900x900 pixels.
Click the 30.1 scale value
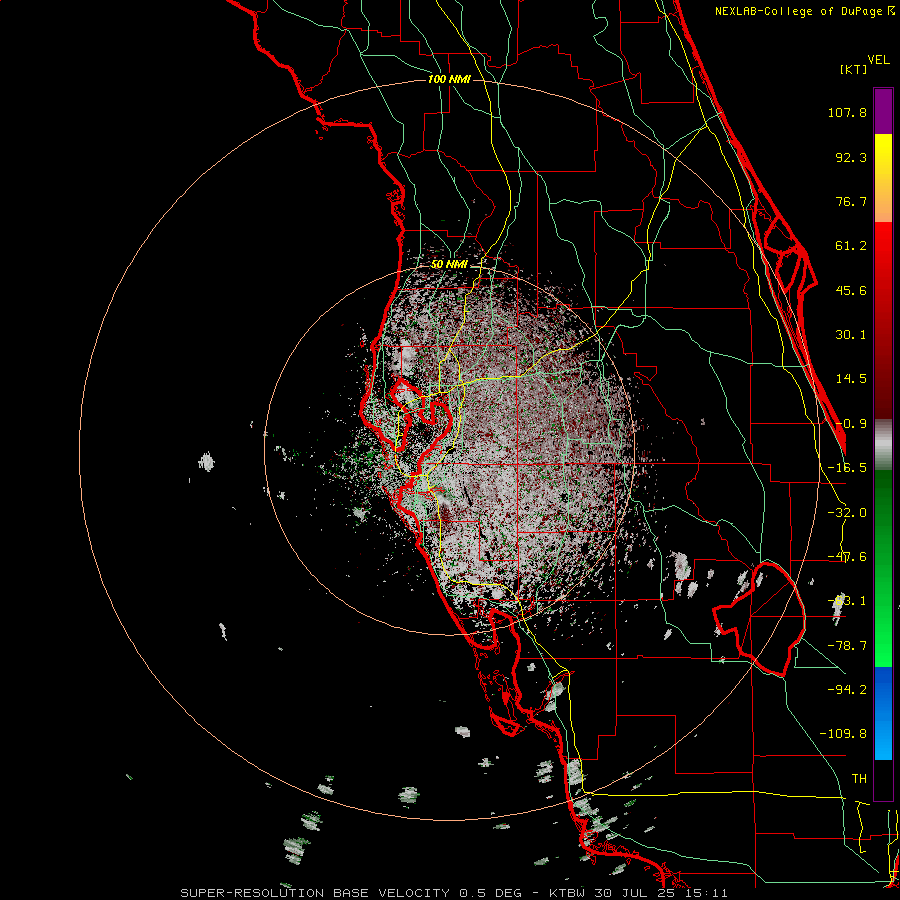click(x=851, y=335)
